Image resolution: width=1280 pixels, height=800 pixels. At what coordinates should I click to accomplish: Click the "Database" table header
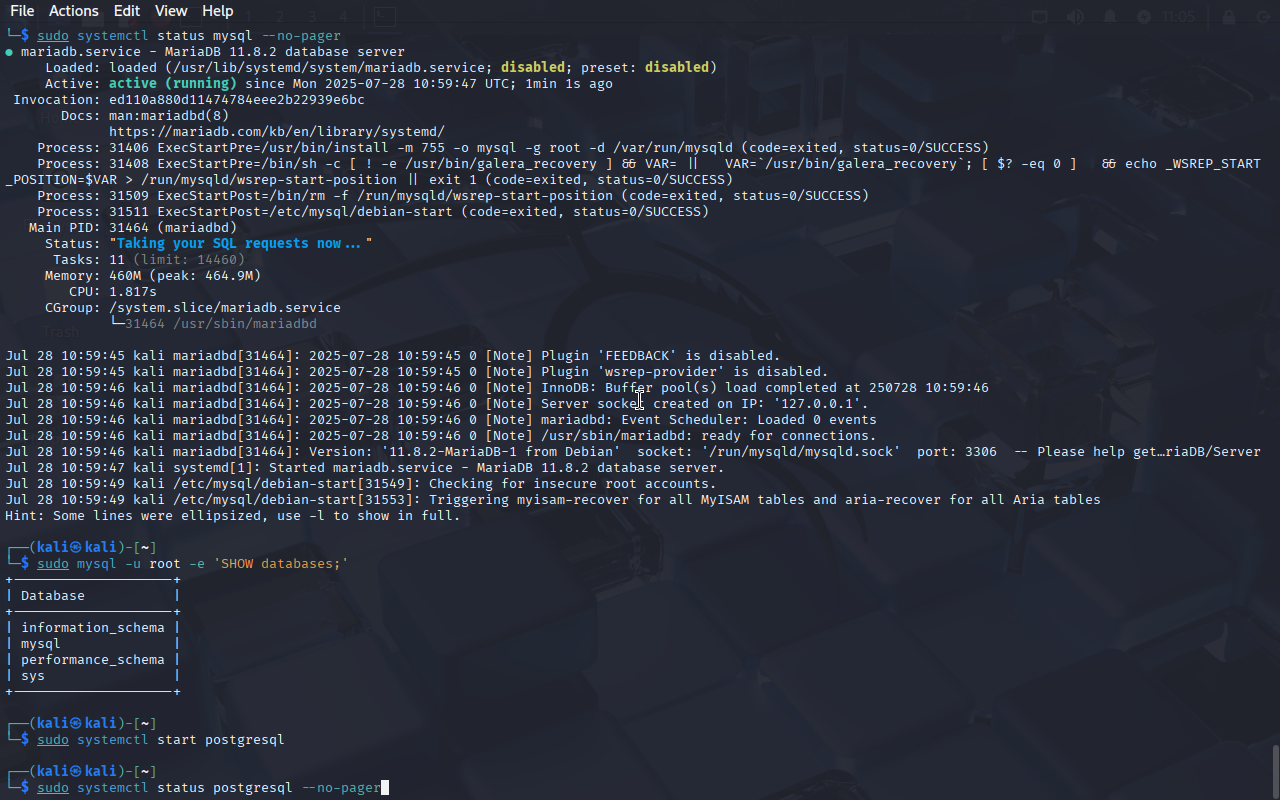53,596
